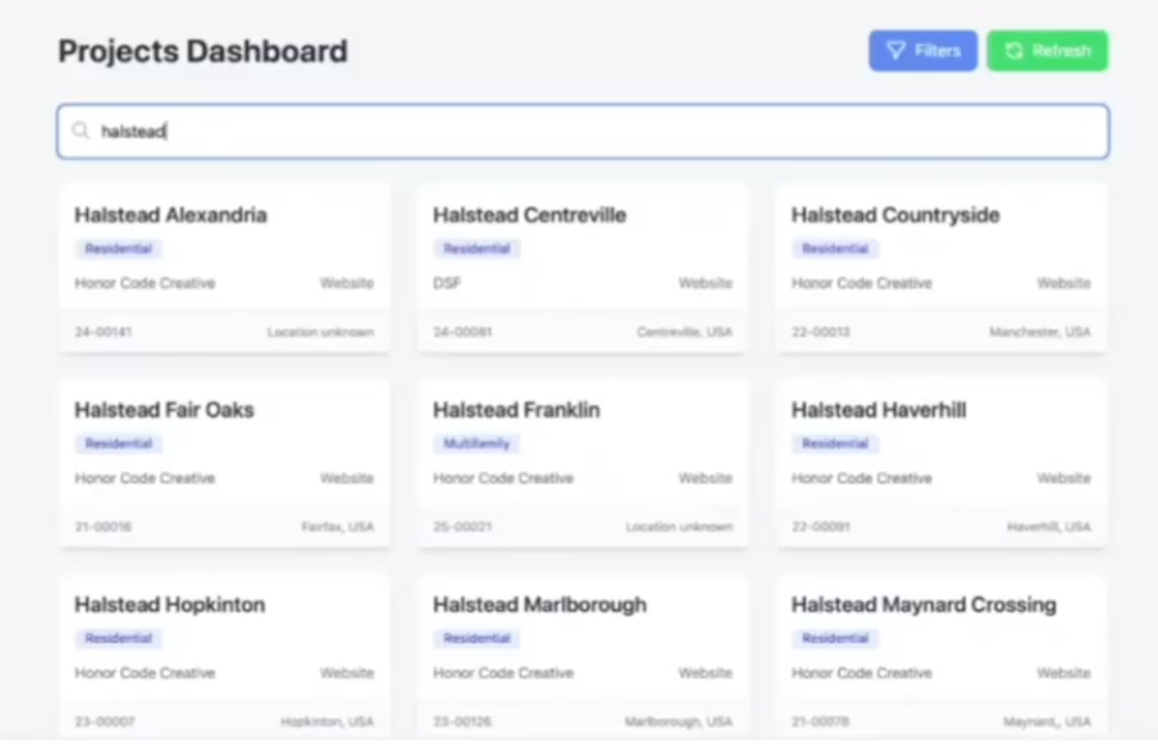Click the Multifamily tag on Halstead Franklin
The width and height of the screenshot is (1158, 746).
coord(476,443)
